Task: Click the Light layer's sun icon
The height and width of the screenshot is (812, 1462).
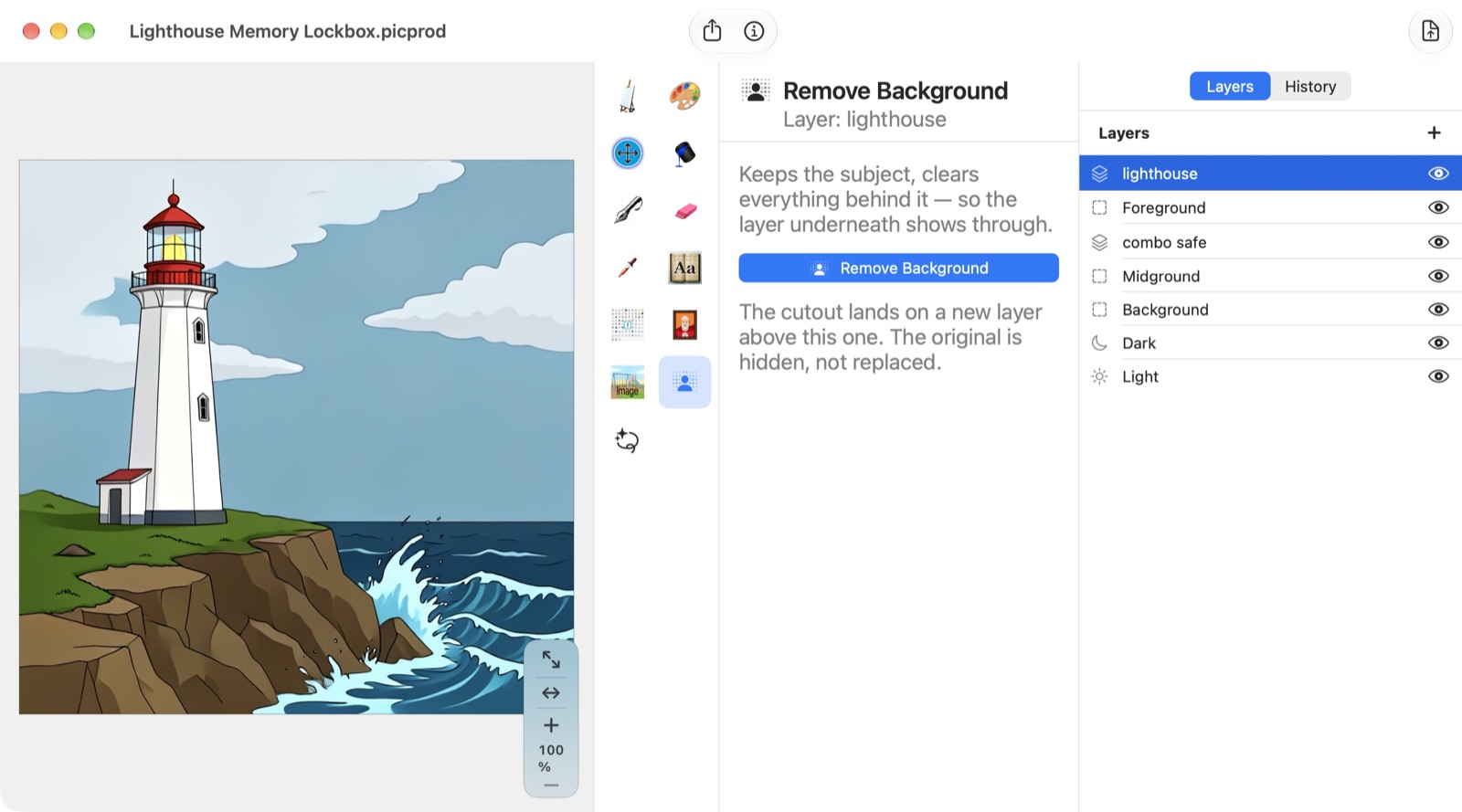Action: (x=1099, y=376)
